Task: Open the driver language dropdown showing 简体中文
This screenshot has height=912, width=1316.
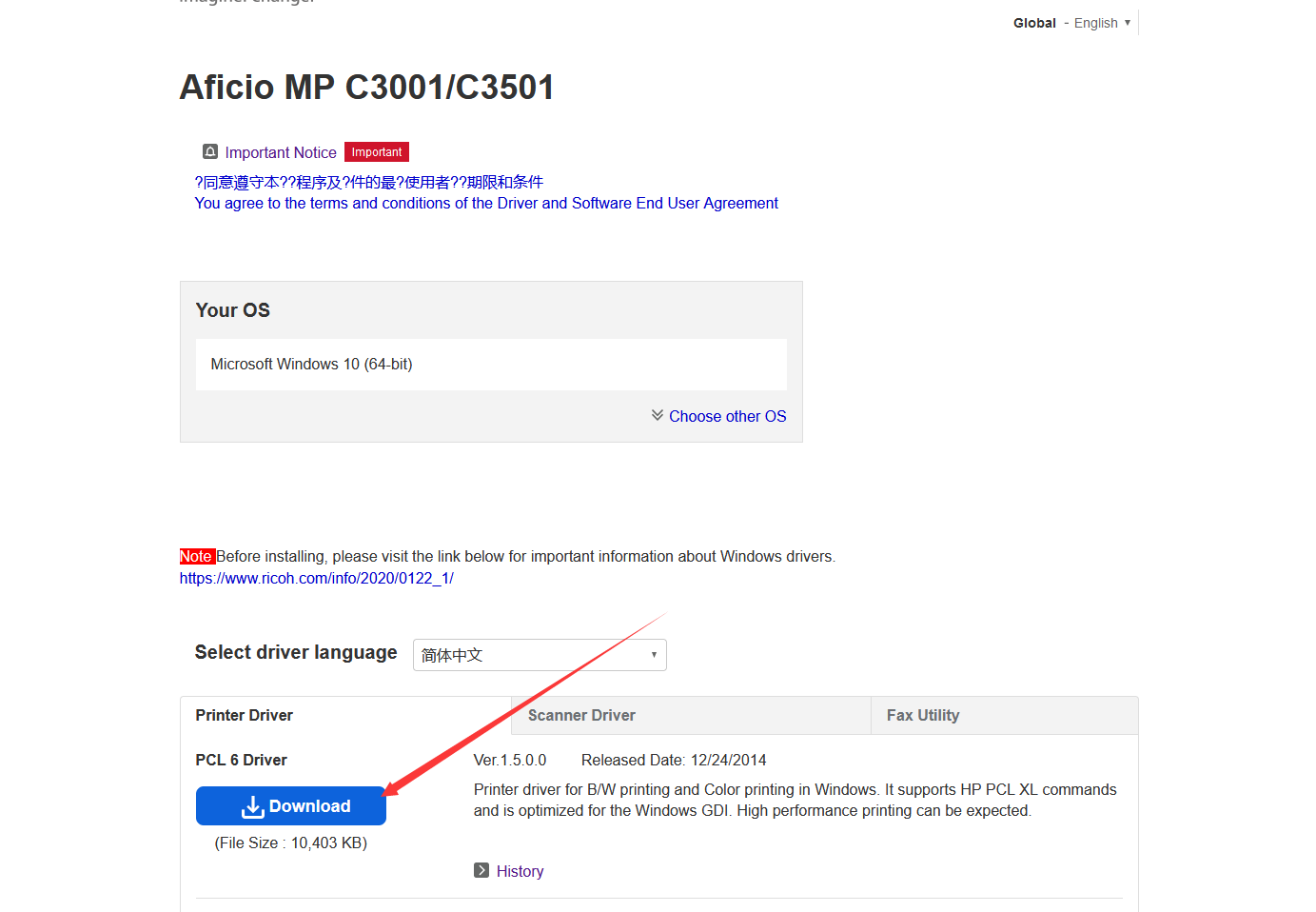Action: [x=540, y=655]
